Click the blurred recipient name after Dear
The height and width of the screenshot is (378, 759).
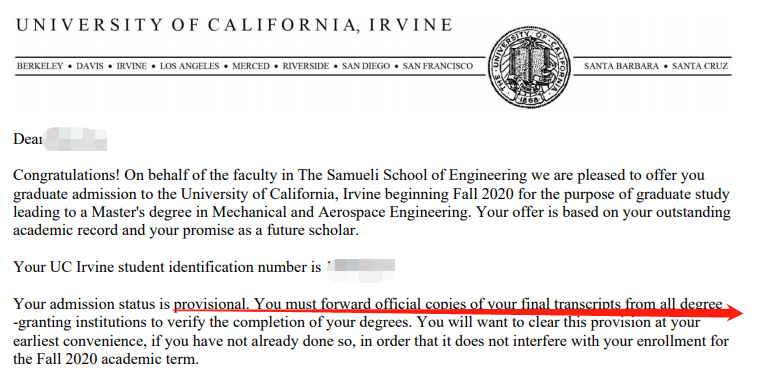[75, 139]
